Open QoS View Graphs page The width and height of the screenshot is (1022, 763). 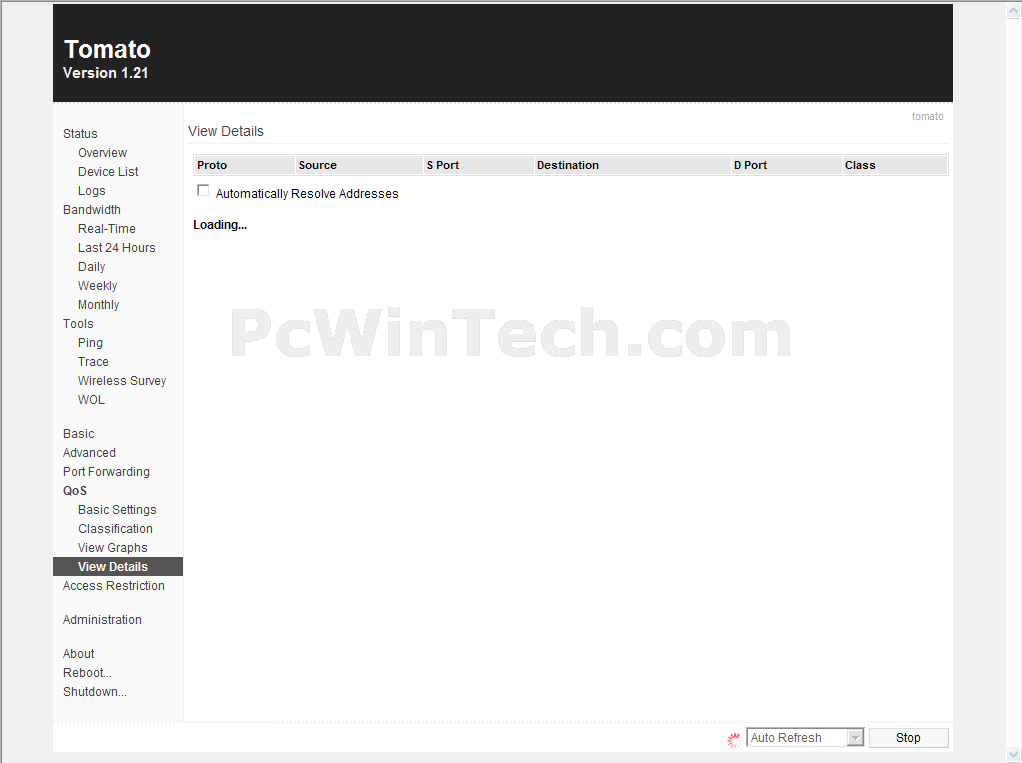point(113,547)
